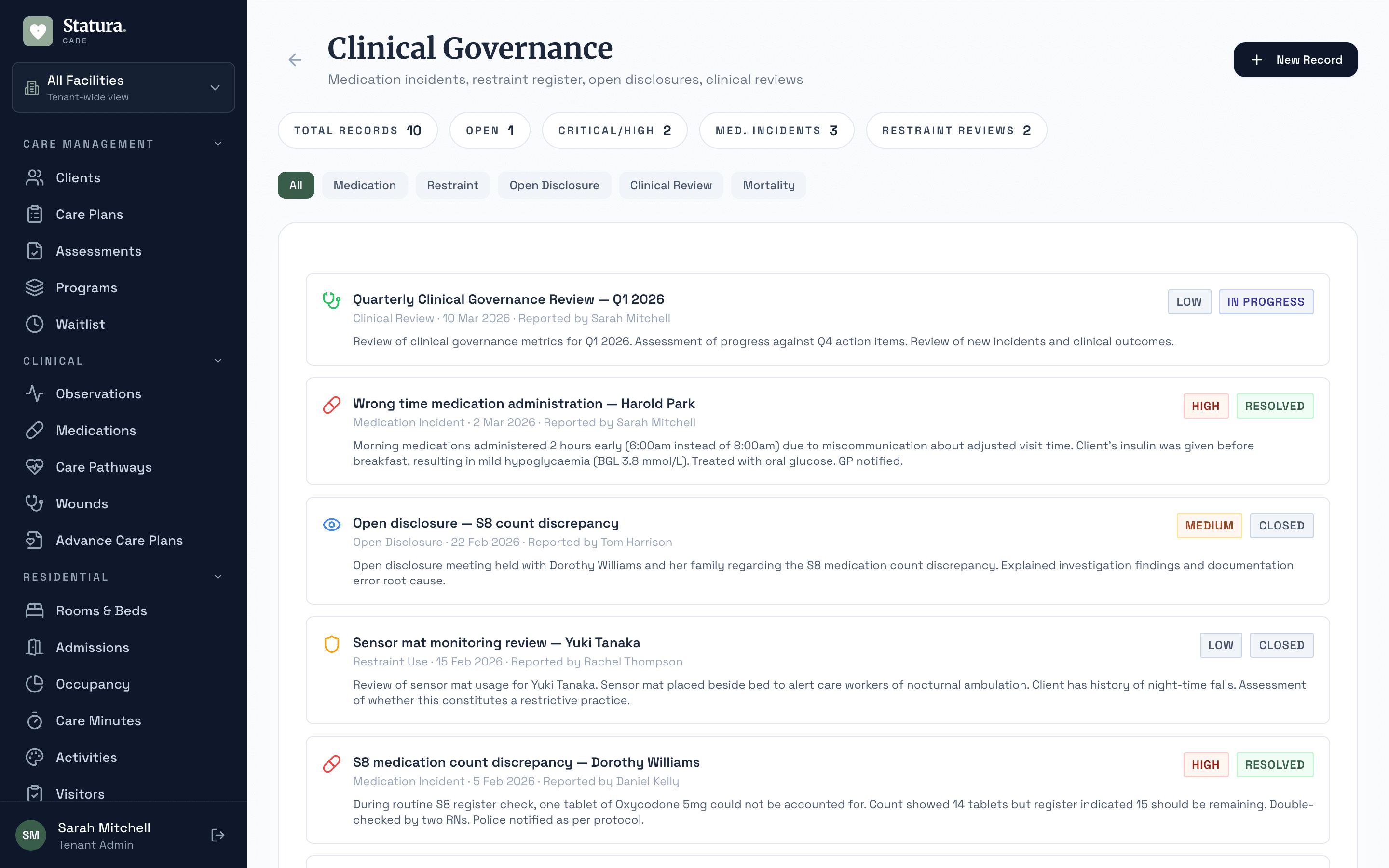
Task: Enable the Restraint filter
Action: (452, 185)
